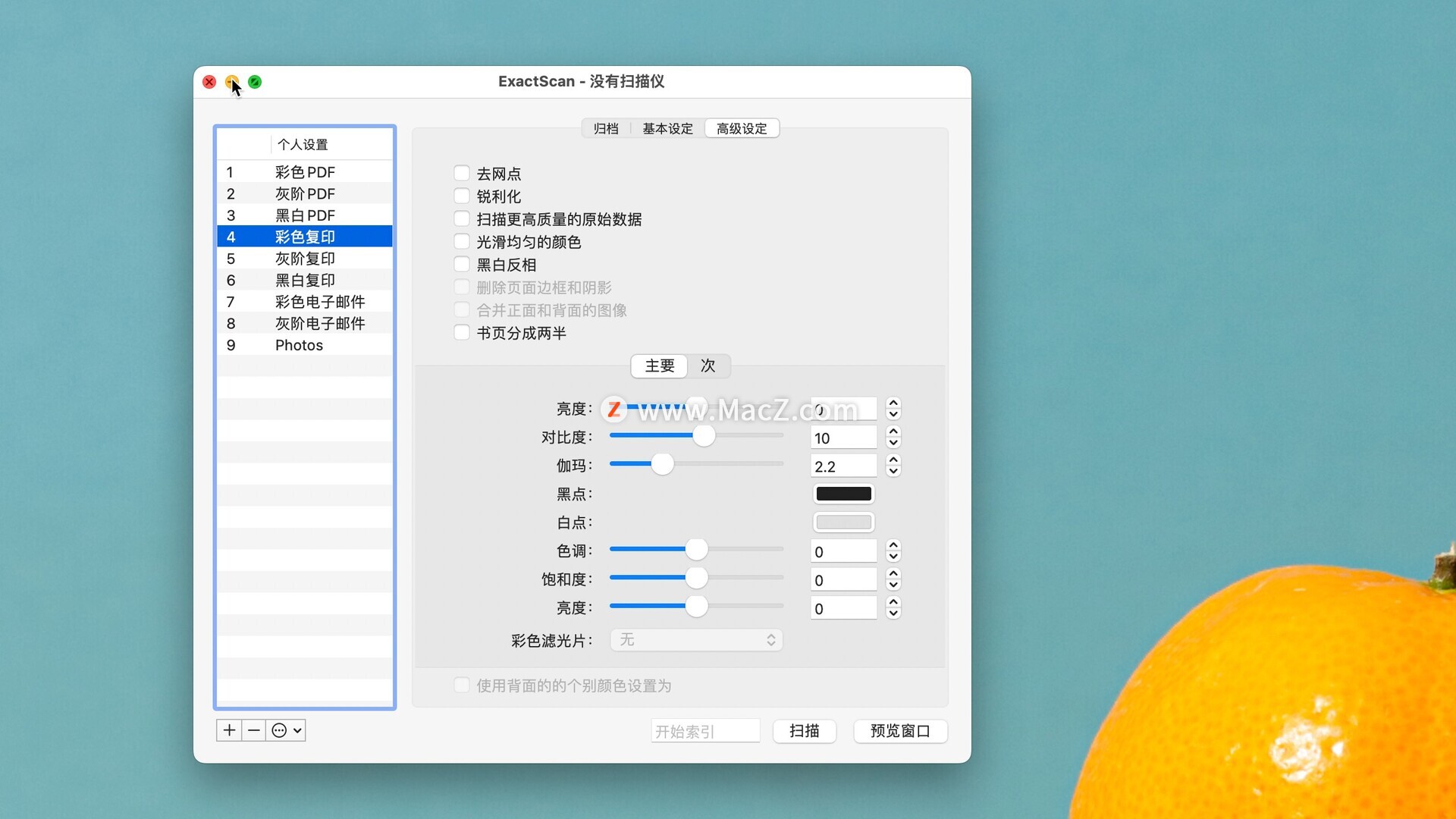Click the bottom 亮度 value field

843,608
